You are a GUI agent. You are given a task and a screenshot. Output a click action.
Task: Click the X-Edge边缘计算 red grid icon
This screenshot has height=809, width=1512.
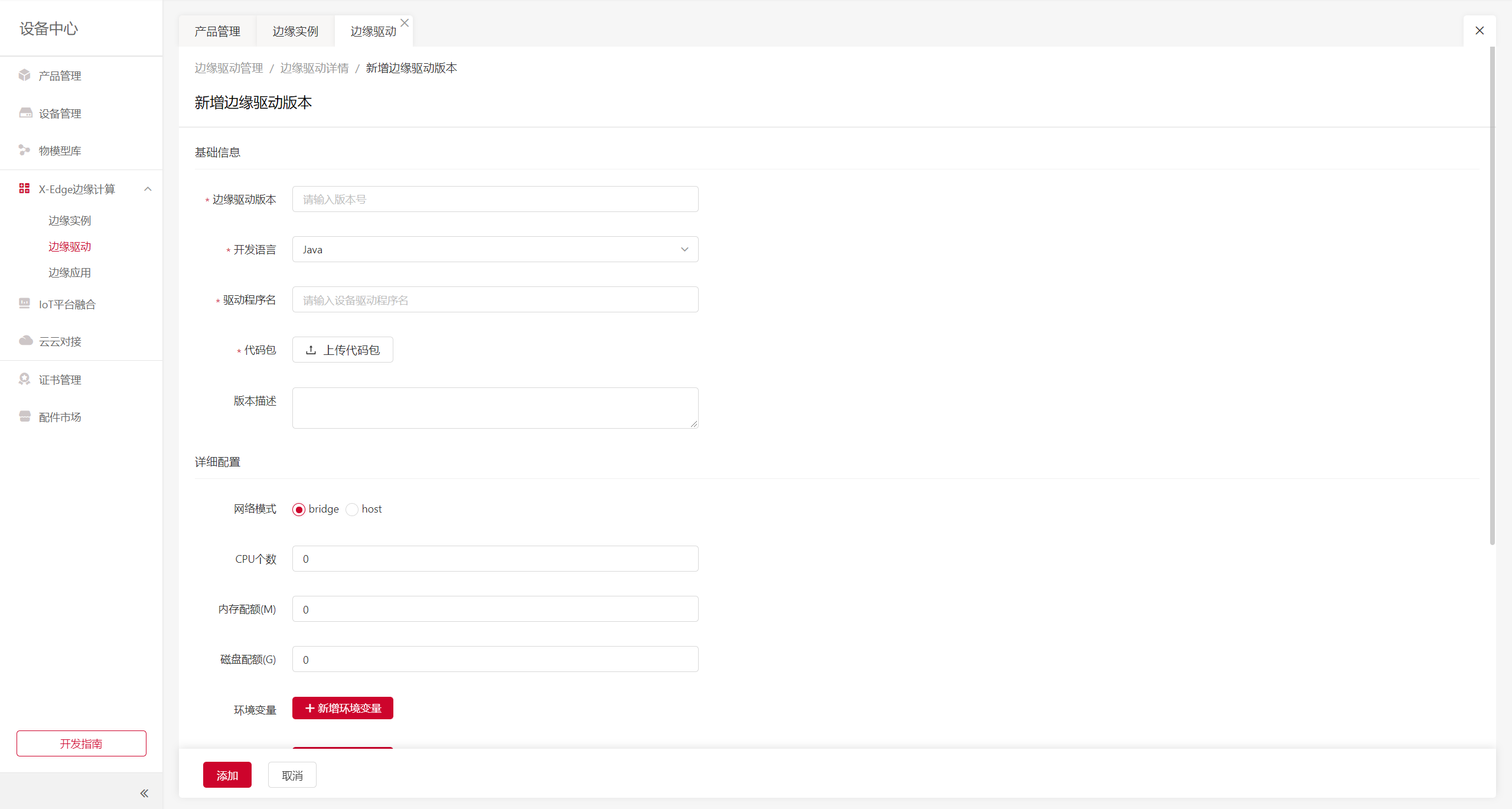pos(24,188)
